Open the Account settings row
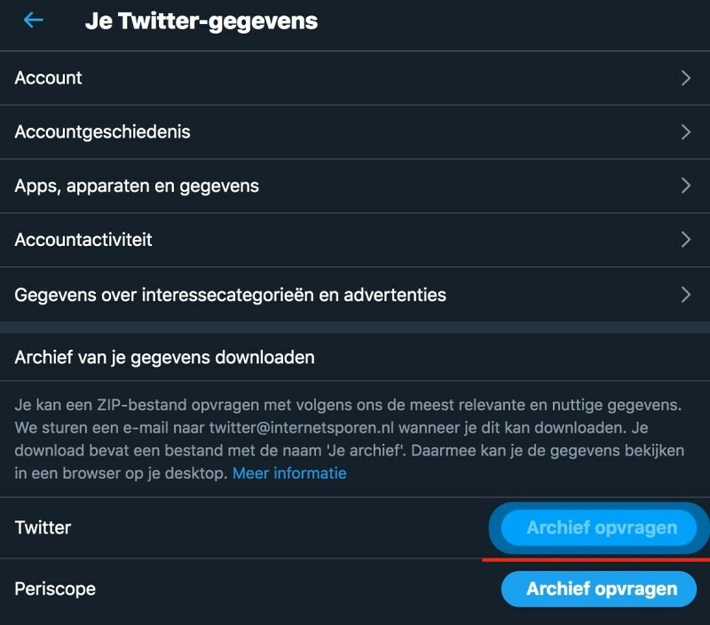710x625 pixels. [355, 78]
